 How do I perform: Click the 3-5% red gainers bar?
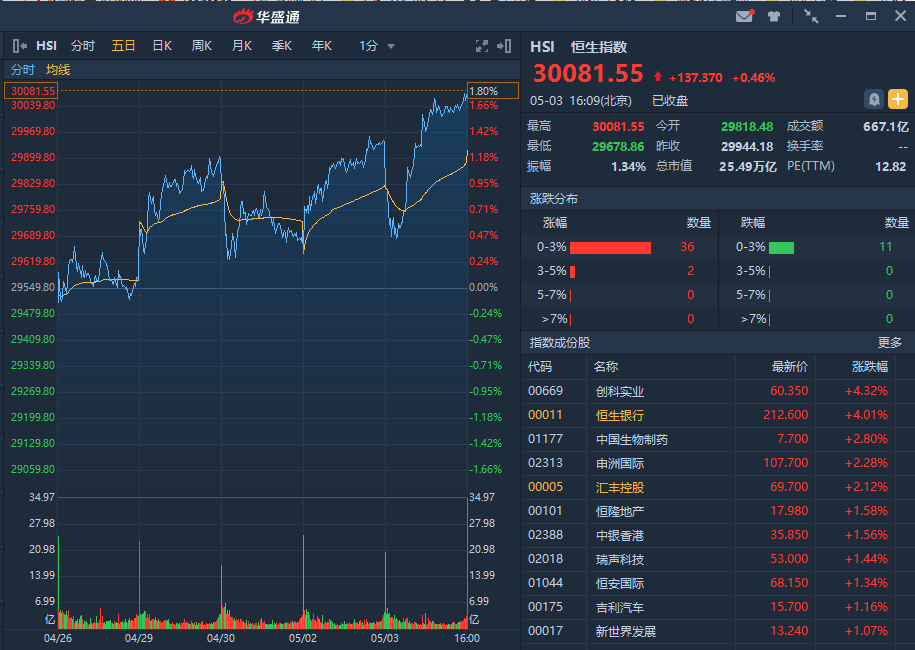tap(572, 271)
